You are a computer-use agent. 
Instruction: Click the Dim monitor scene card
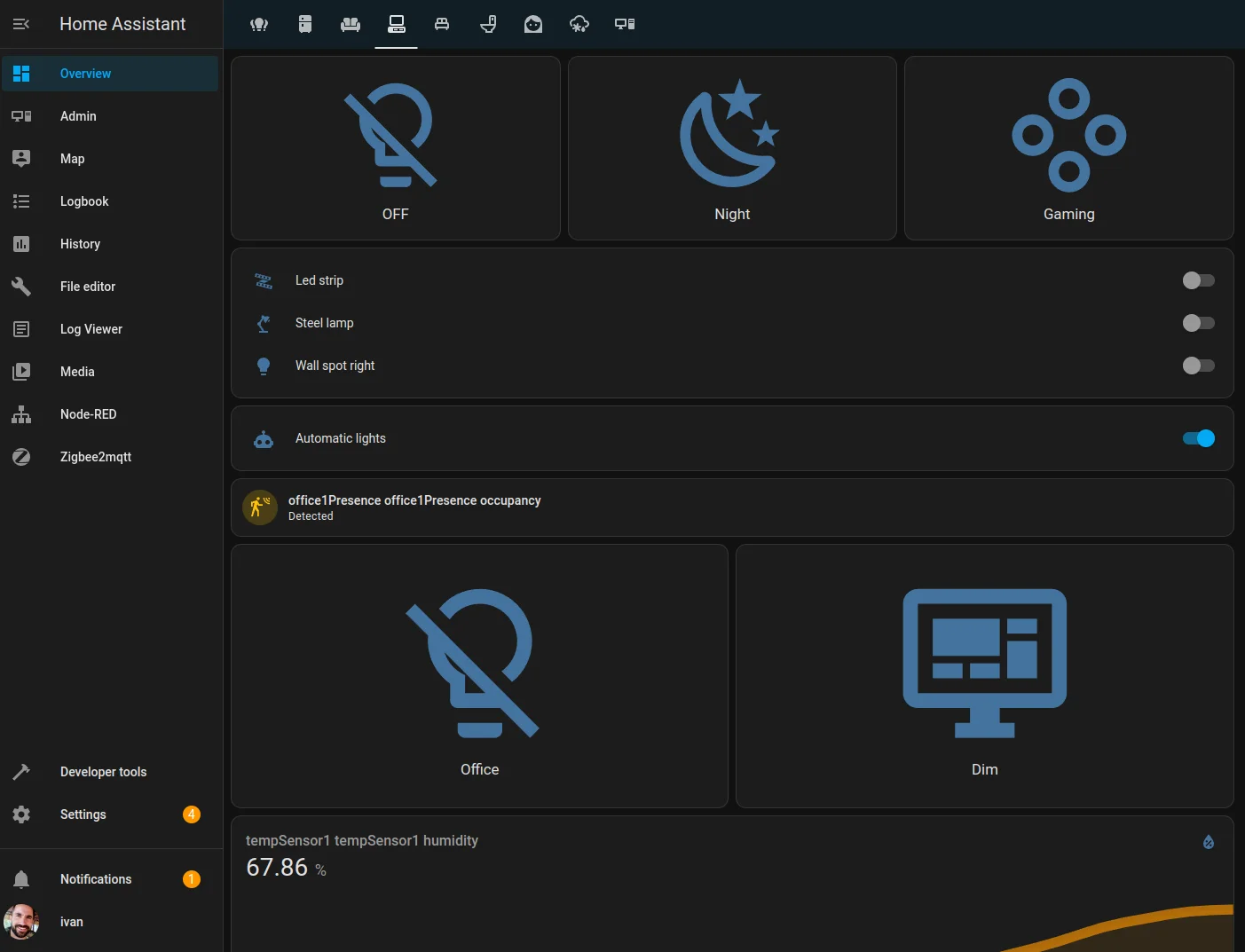click(x=984, y=676)
